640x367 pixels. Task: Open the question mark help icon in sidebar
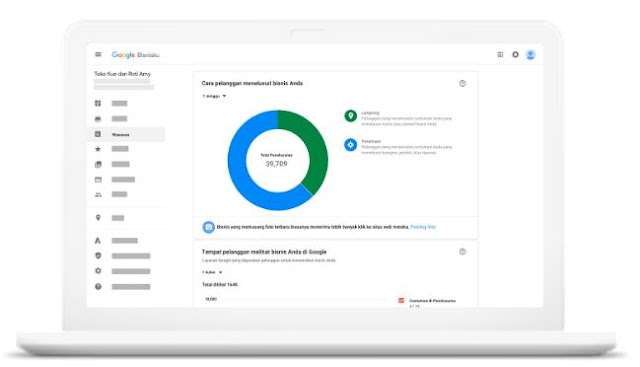pyautogui.click(x=98, y=287)
